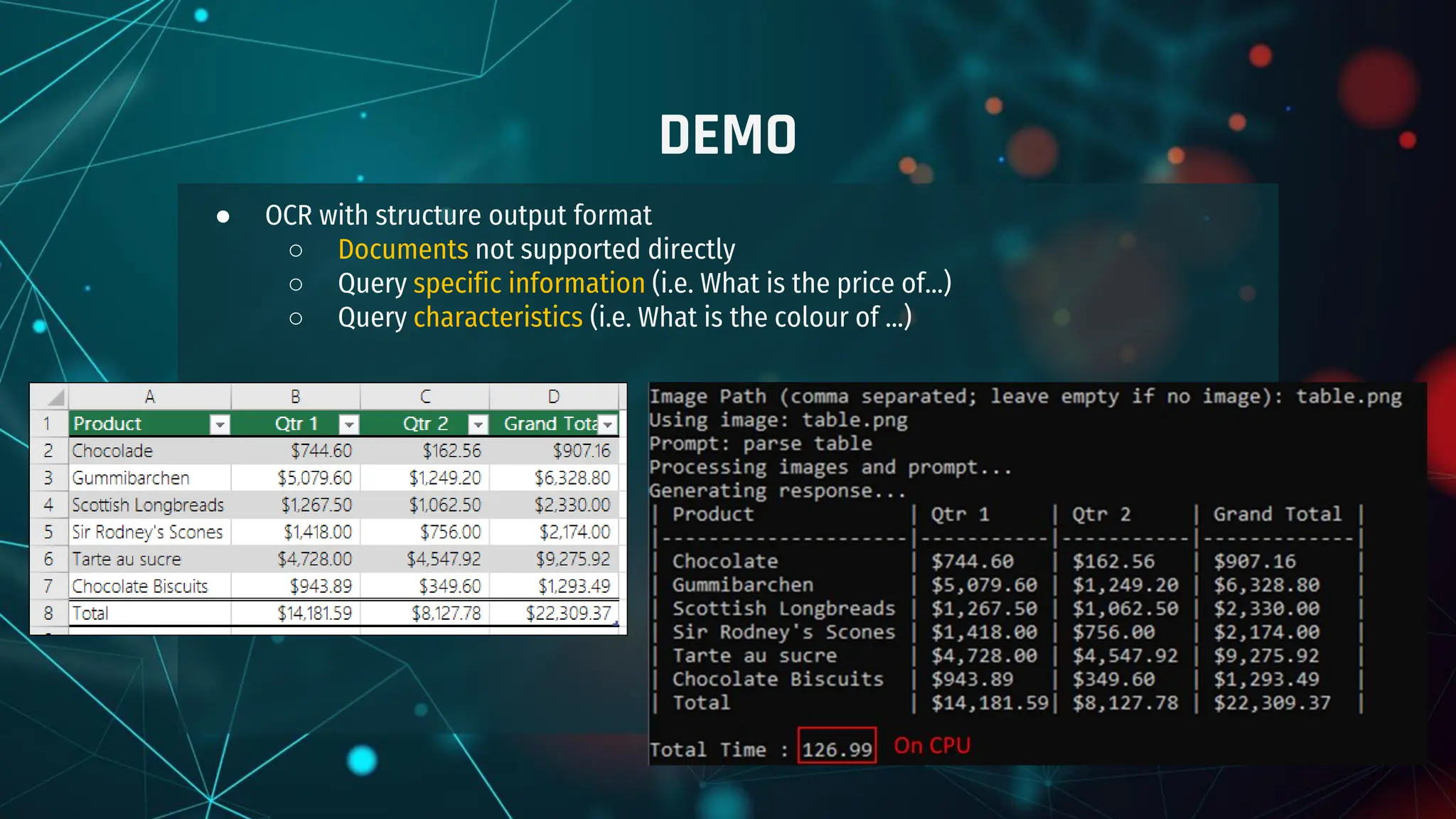Click 'Using image: table.png' terminal line
The height and width of the screenshot is (819, 1456).
(778, 420)
